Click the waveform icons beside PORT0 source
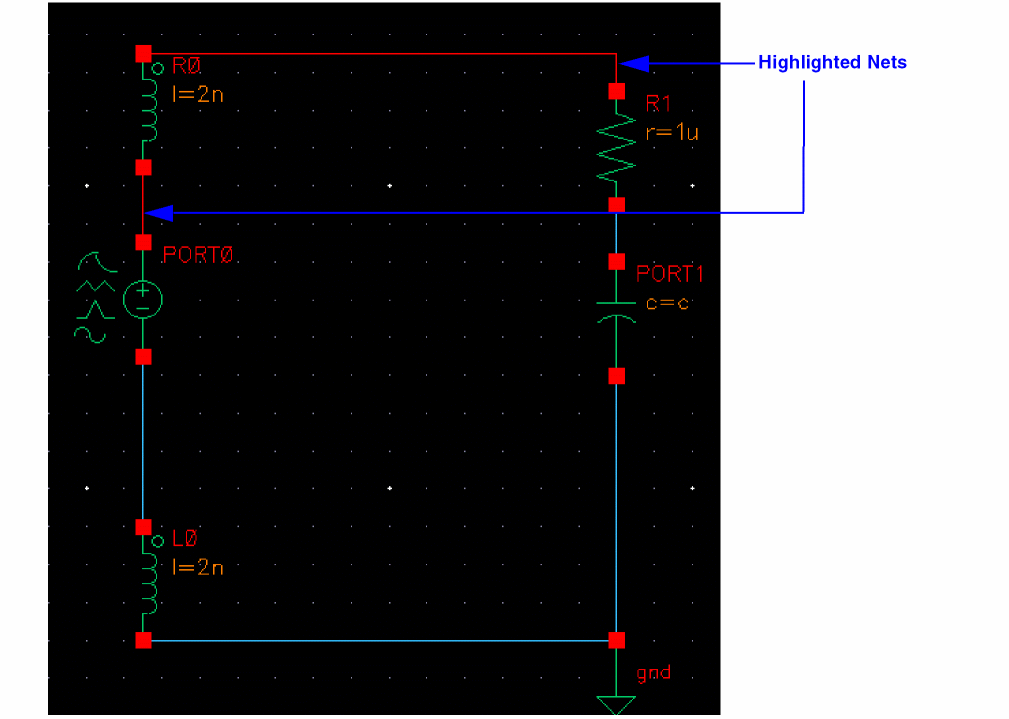 [95, 297]
